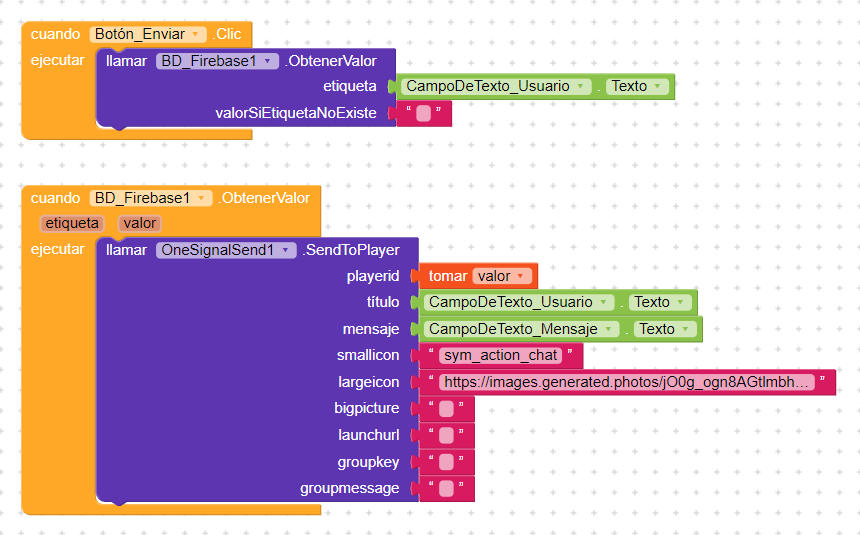Edit the sym_action_chat text value
The width and height of the screenshot is (860, 535).
(500, 356)
